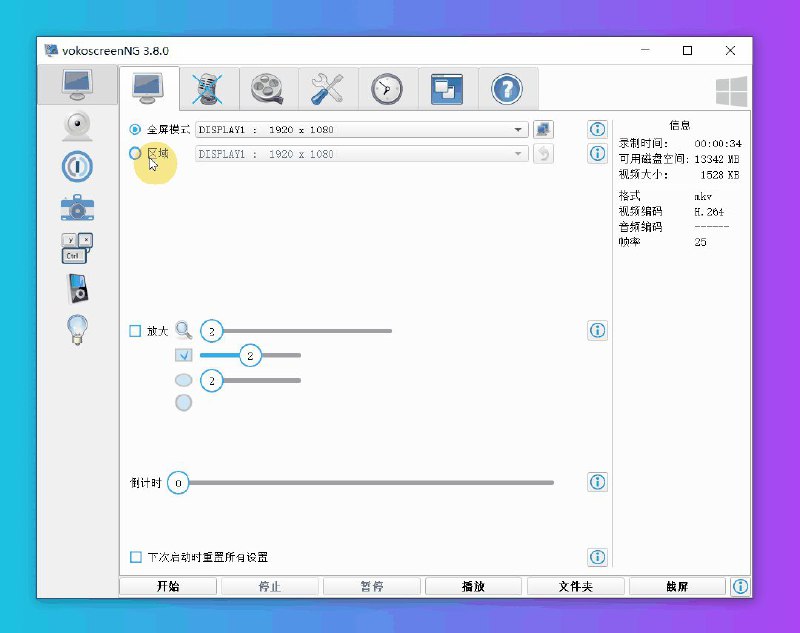This screenshot has height=633, width=800.
Task: Click the power-style shutdown icon in sidebar
Action: (77, 166)
